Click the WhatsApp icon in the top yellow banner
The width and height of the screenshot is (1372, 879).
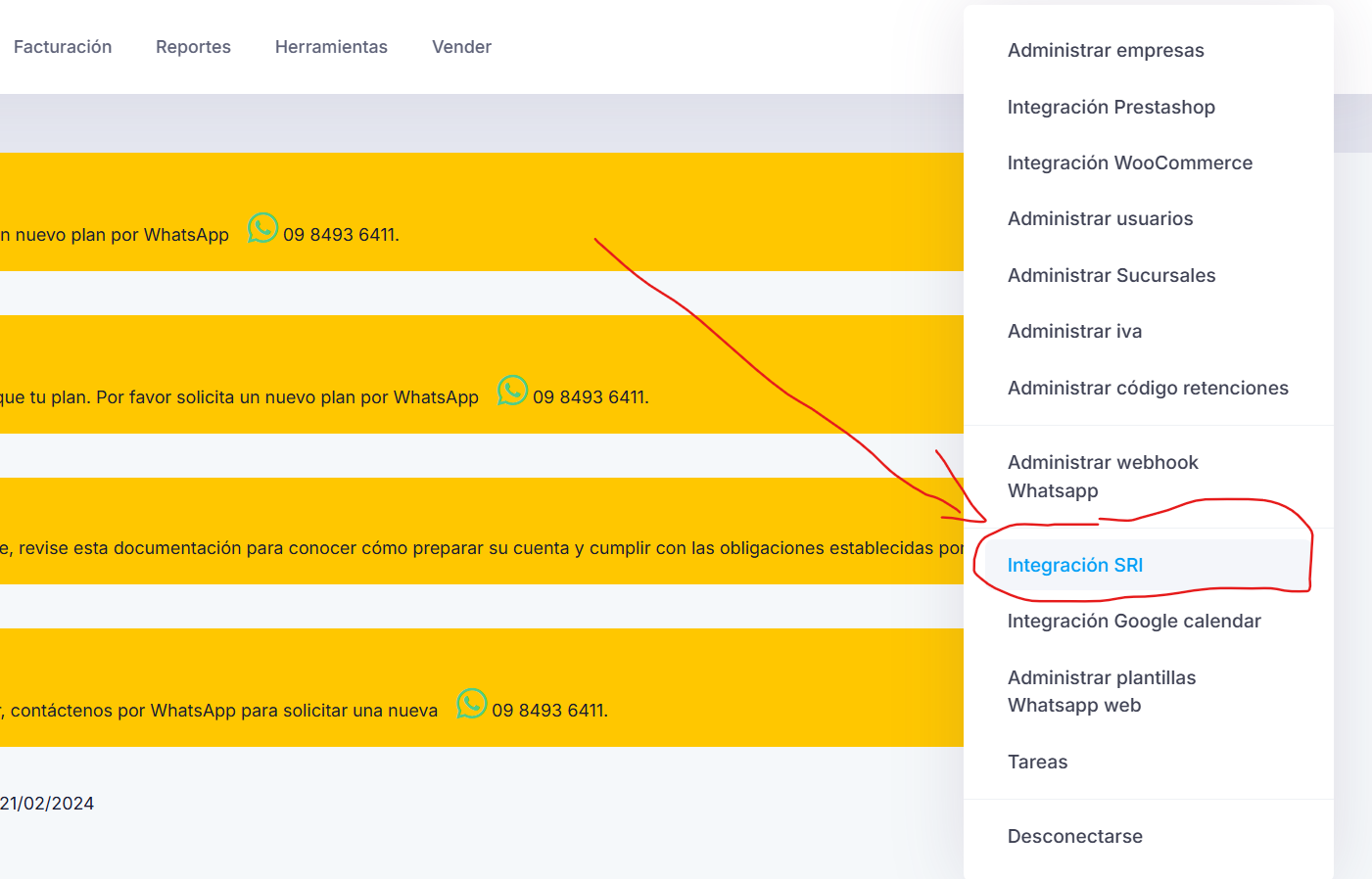pyautogui.click(x=262, y=228)
